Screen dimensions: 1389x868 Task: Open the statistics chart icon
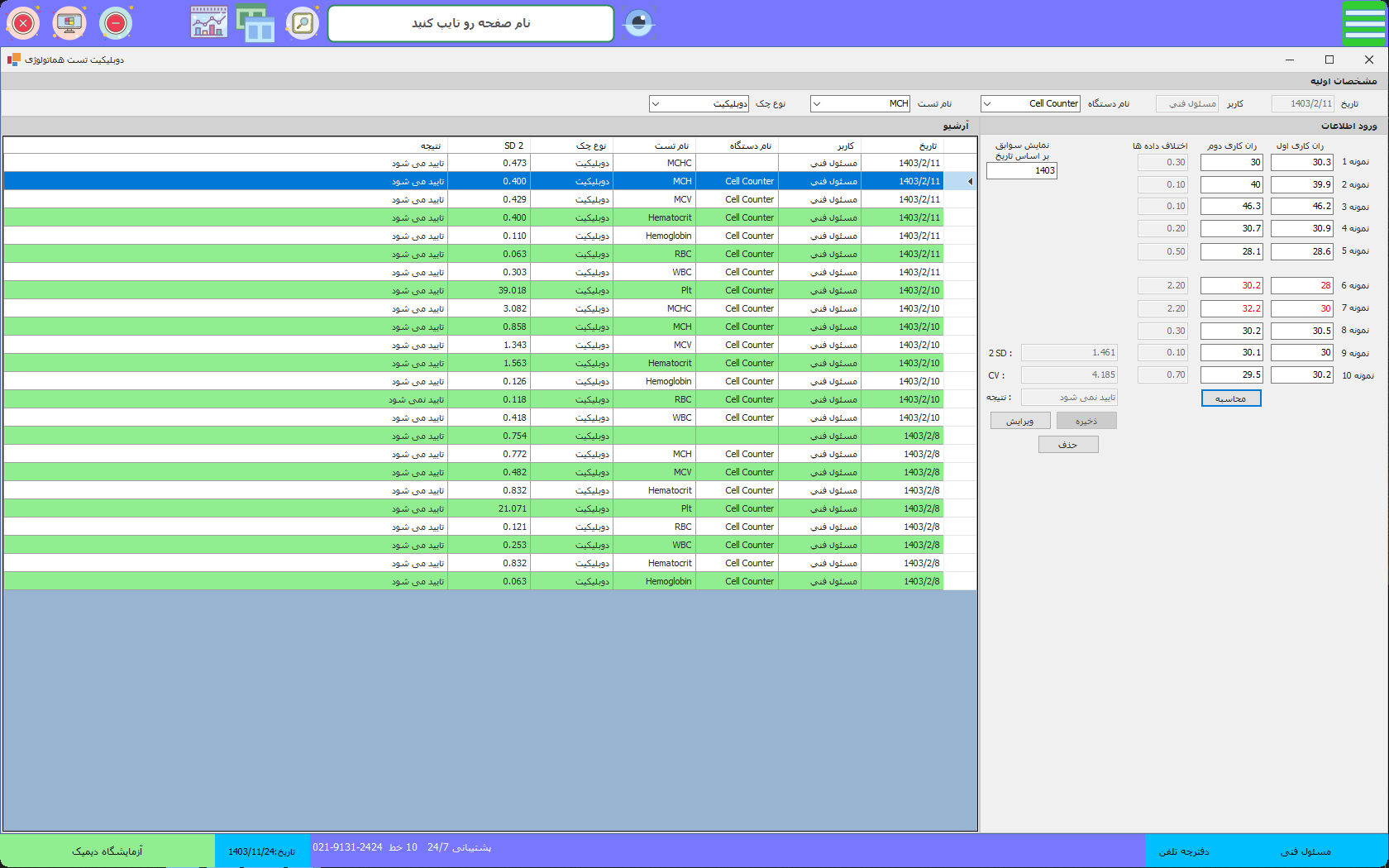209,23
